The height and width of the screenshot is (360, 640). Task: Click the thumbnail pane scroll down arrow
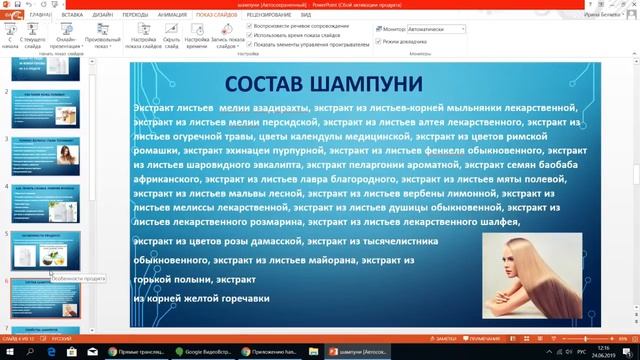[92, 330]
